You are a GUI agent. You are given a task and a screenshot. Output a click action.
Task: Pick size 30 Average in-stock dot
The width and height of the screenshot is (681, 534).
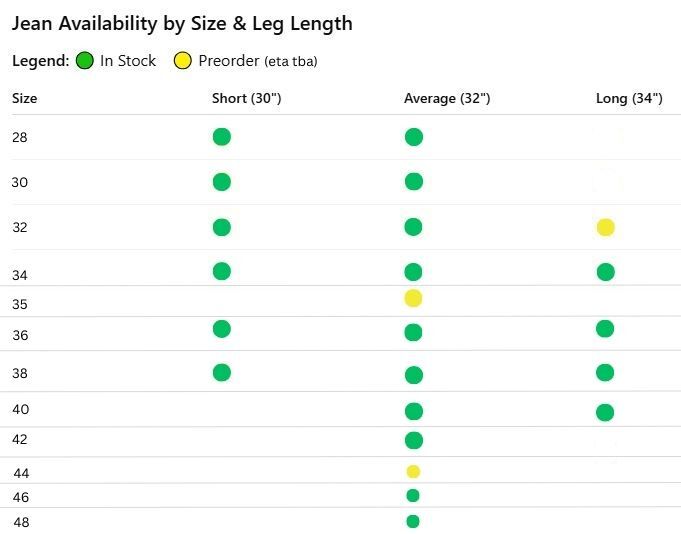pyautogui.click(x=413, y=182)
